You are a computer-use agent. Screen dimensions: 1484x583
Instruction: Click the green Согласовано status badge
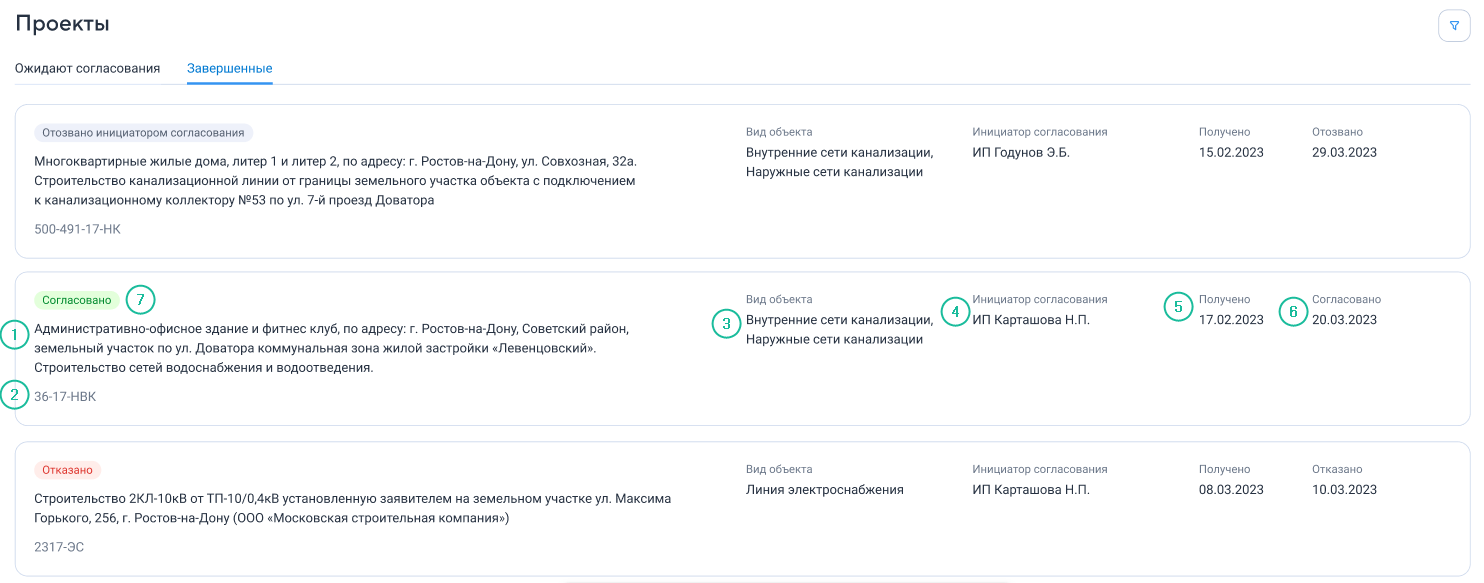(77, 300)
